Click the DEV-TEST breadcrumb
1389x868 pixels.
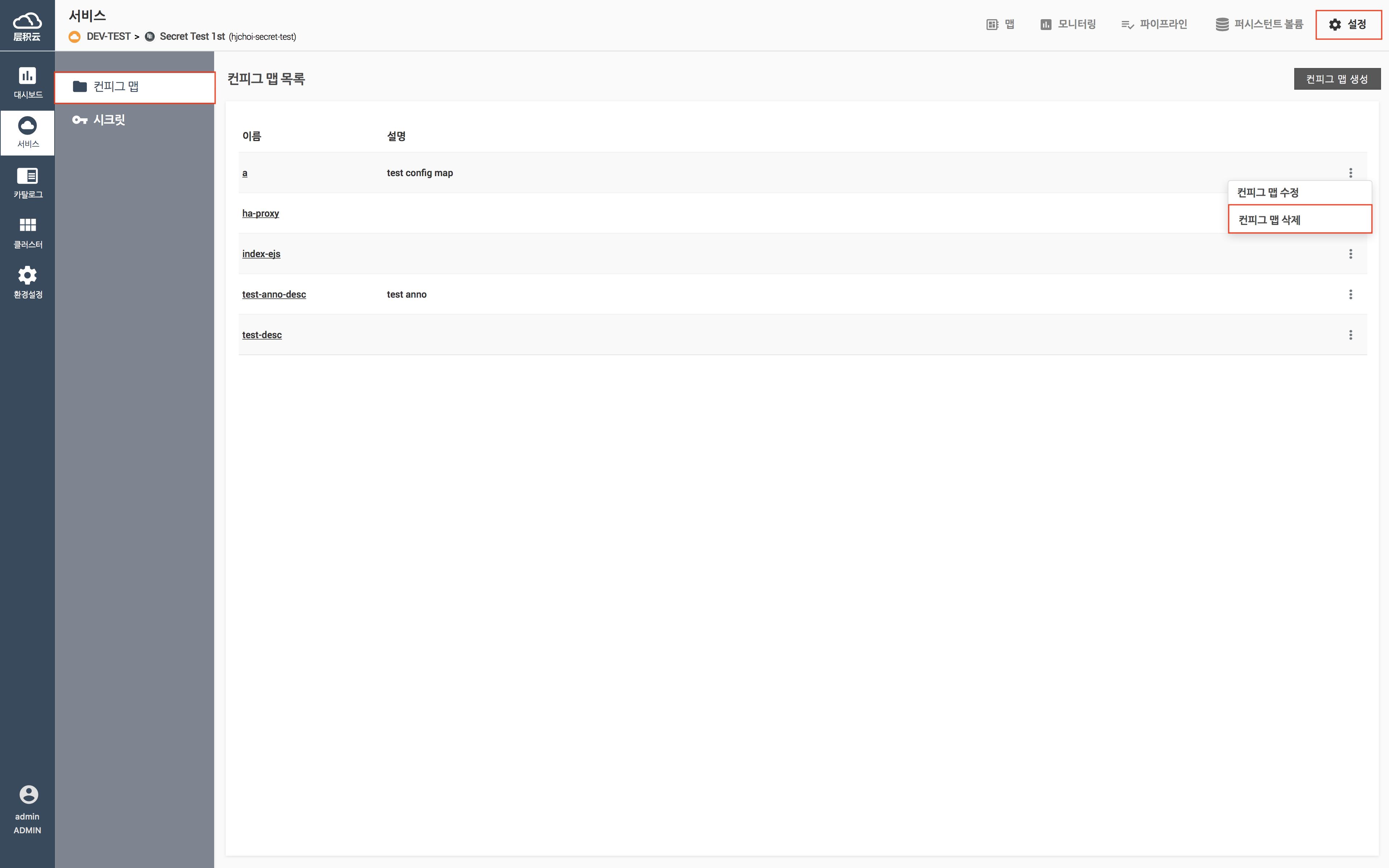pyautogui.click(x=109, y=37)
